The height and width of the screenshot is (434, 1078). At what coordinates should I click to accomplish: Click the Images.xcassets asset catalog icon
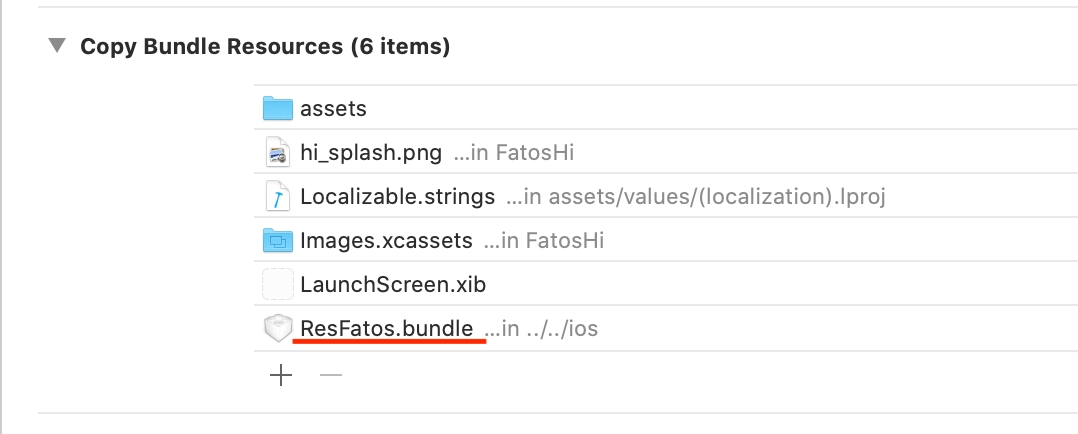277,241
